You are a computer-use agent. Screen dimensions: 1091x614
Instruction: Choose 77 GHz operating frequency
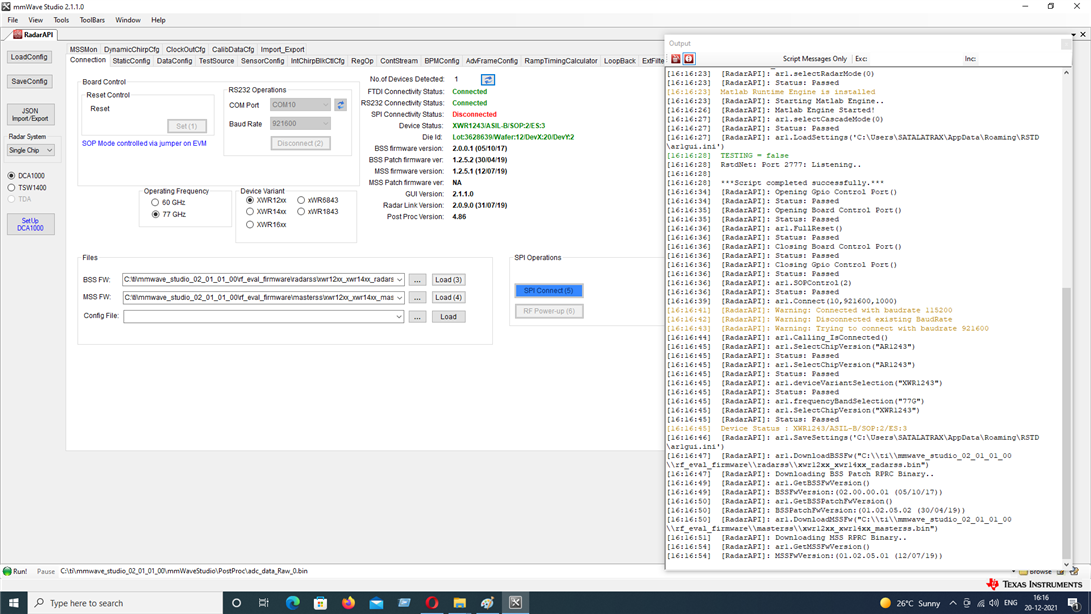pos(155,214)
